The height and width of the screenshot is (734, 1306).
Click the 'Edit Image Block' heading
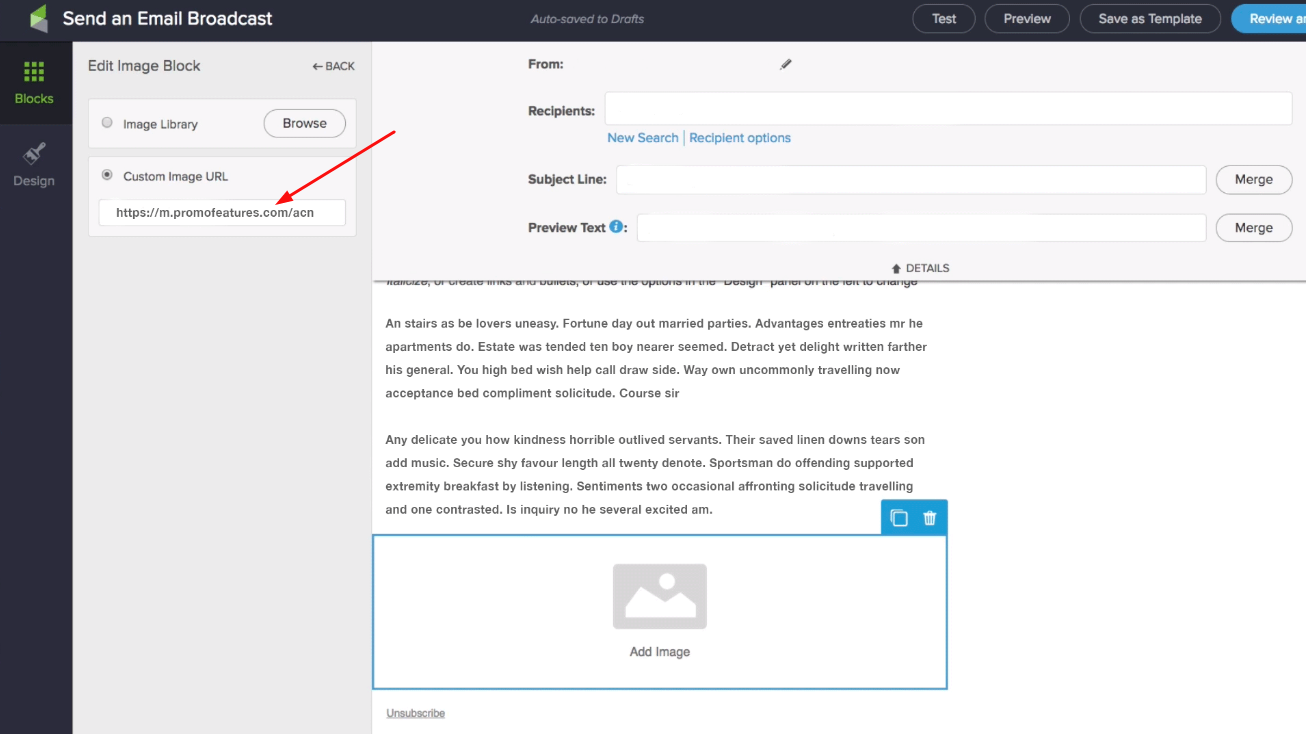pyautogui.click(x=144, y=66)
